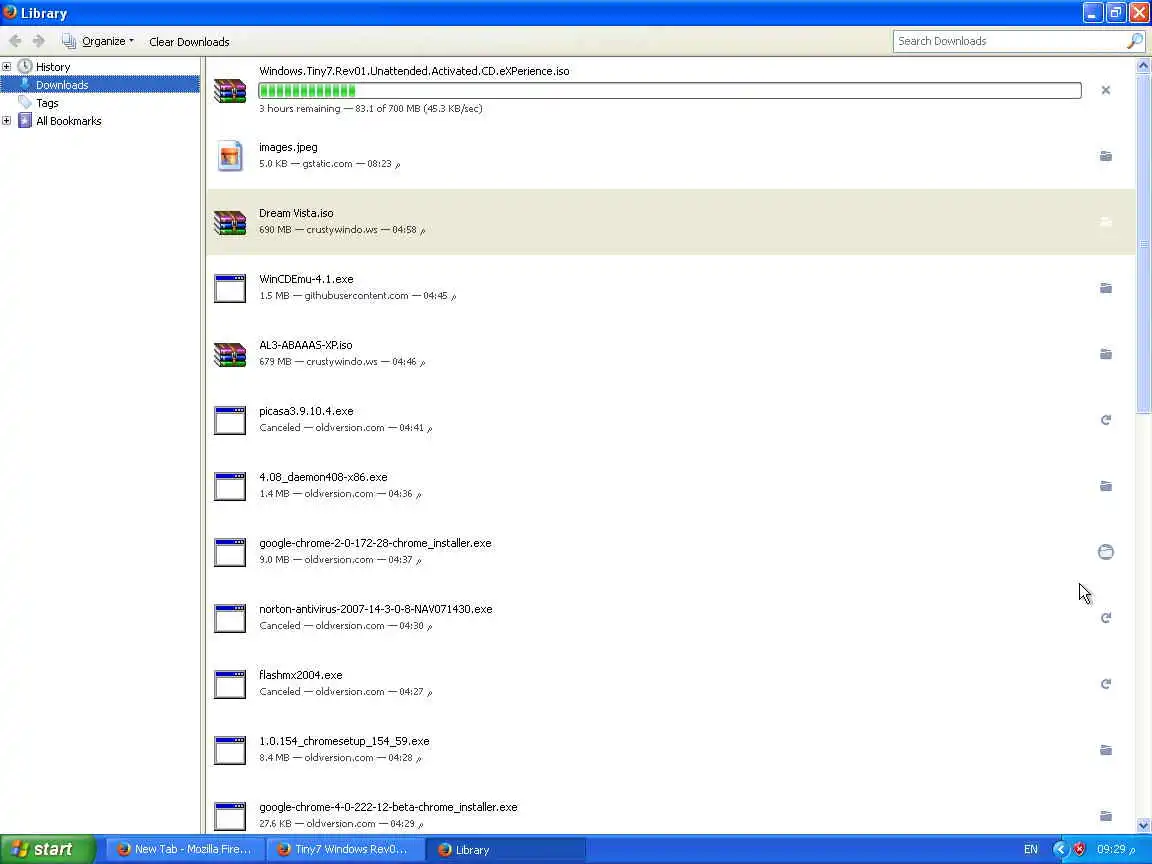Open containing folder for 4.08_daemon408-x86.exe
This screenshot has width=1152, height=864.
point(1105,486)
